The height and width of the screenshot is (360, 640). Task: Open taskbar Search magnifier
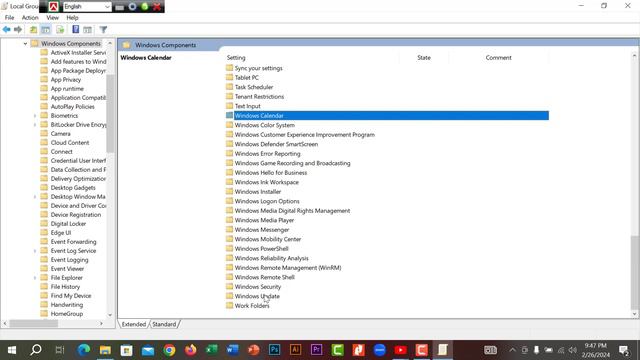36,350
